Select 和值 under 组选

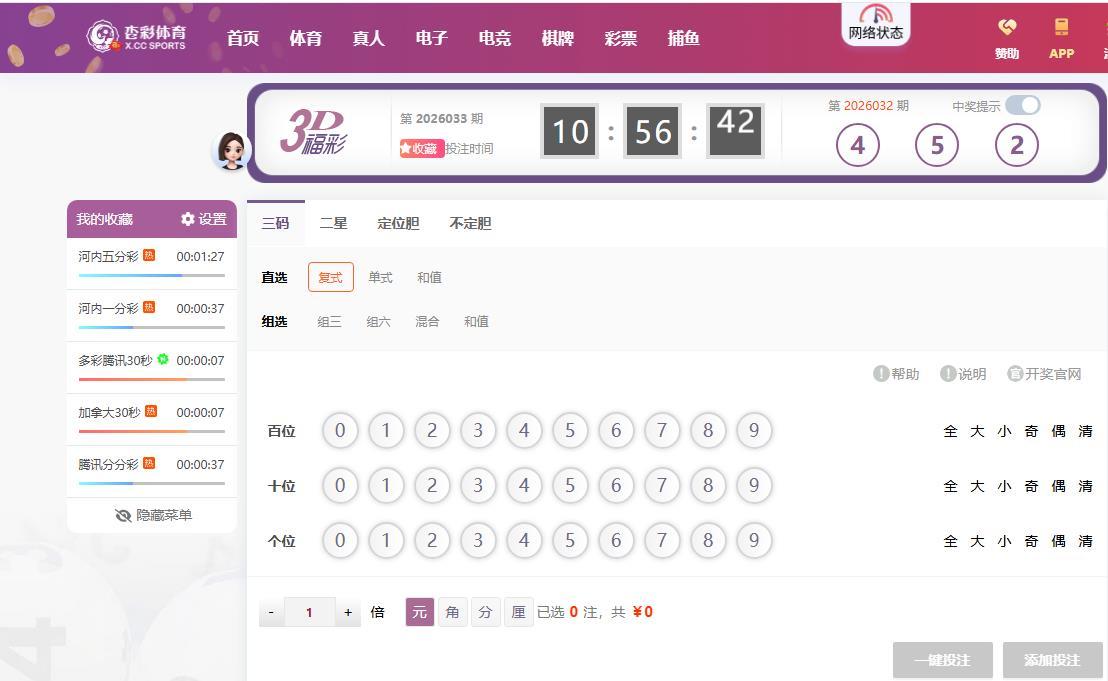pos(476,321)
